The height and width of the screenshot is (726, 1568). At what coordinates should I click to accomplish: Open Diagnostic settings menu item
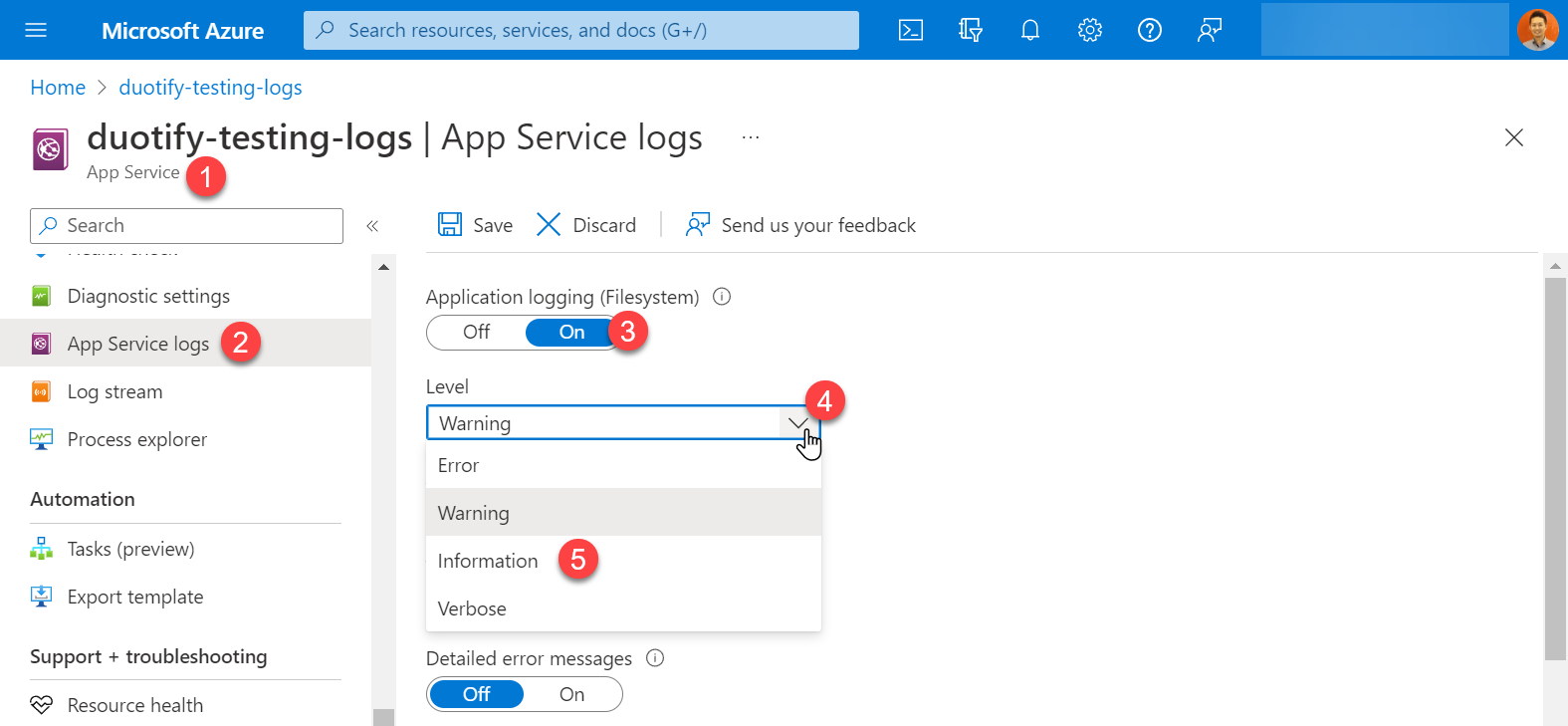point(185,296)
